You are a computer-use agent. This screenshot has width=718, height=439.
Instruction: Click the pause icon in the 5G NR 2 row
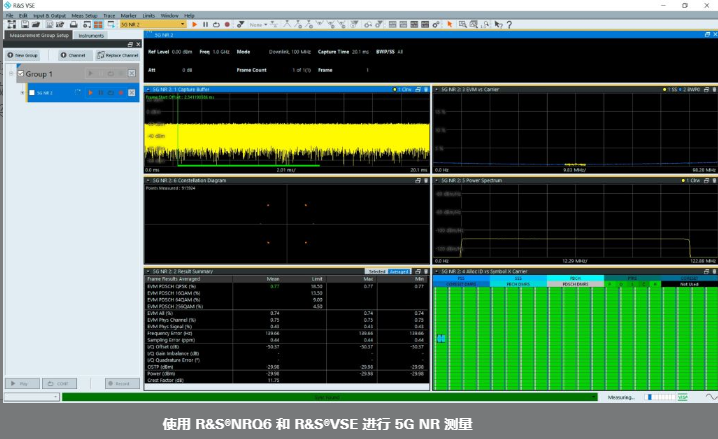tap(101, 92)
